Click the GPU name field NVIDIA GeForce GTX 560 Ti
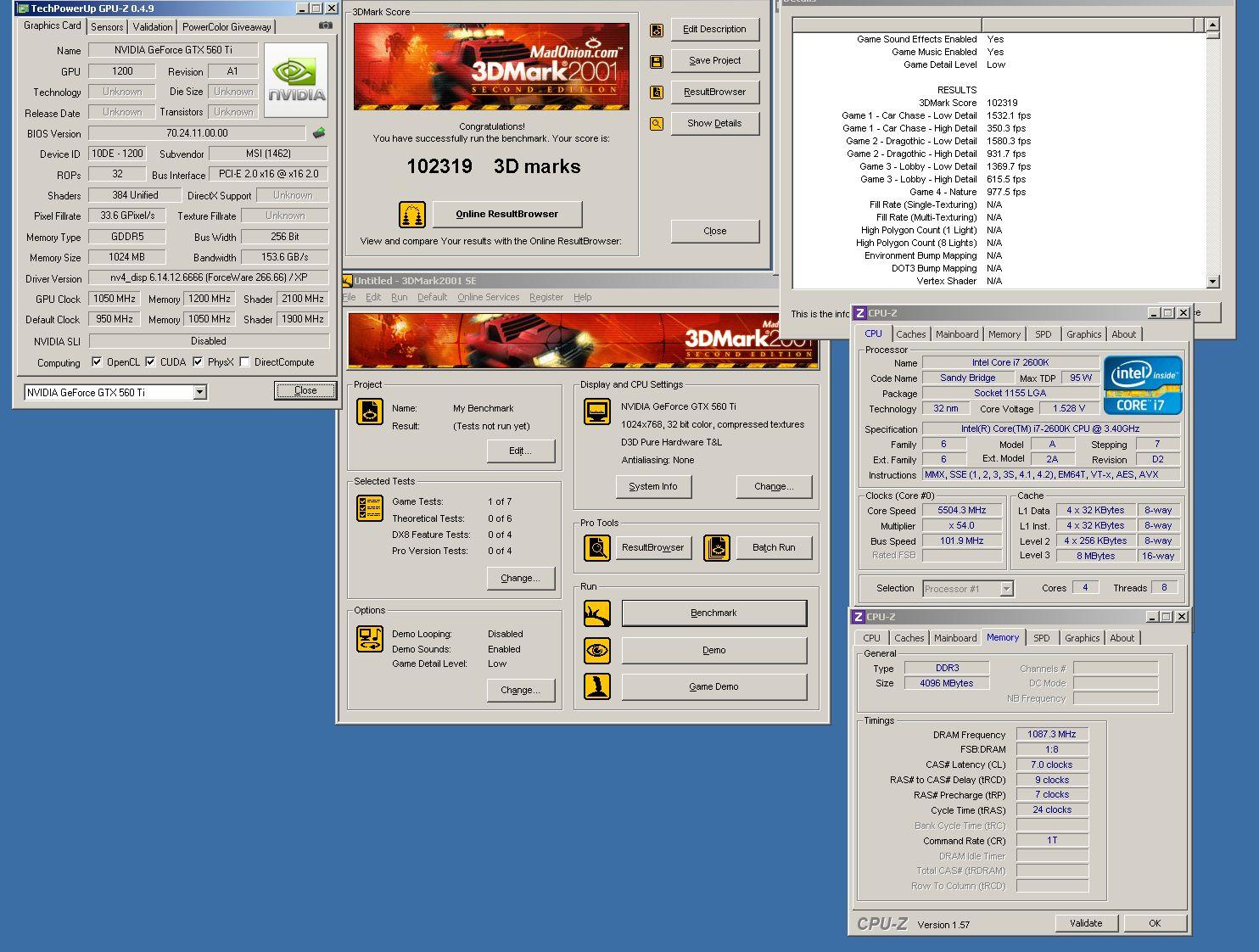Image resolution: width=1259 pixels, height=952 pixels. tap(173, 50)
